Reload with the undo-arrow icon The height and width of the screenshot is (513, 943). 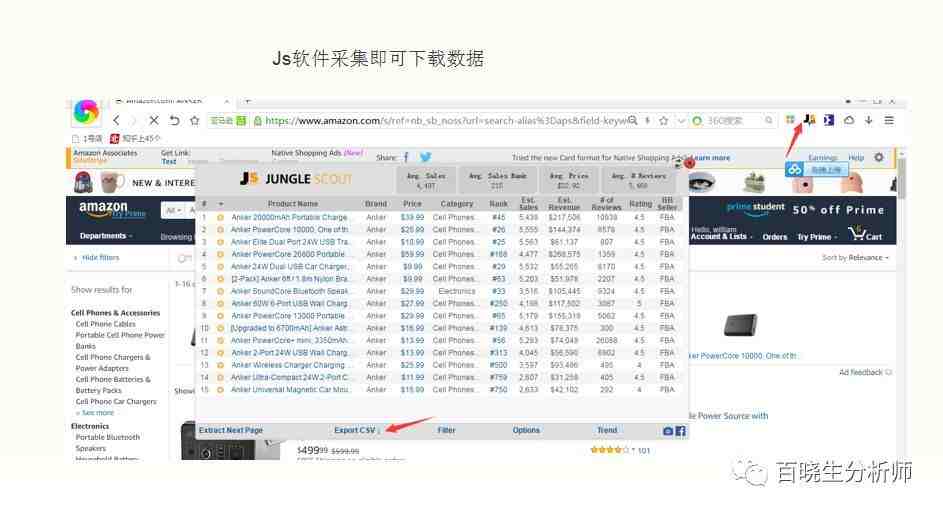click(x=174, y=120)
